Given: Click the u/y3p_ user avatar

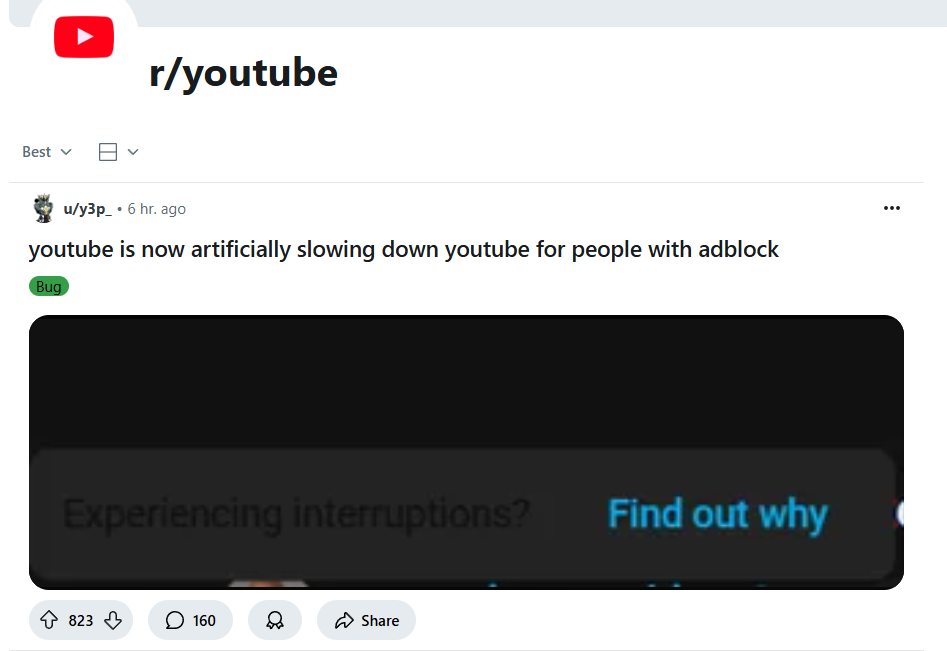Looking at the screenshot, I should [43, 208].
